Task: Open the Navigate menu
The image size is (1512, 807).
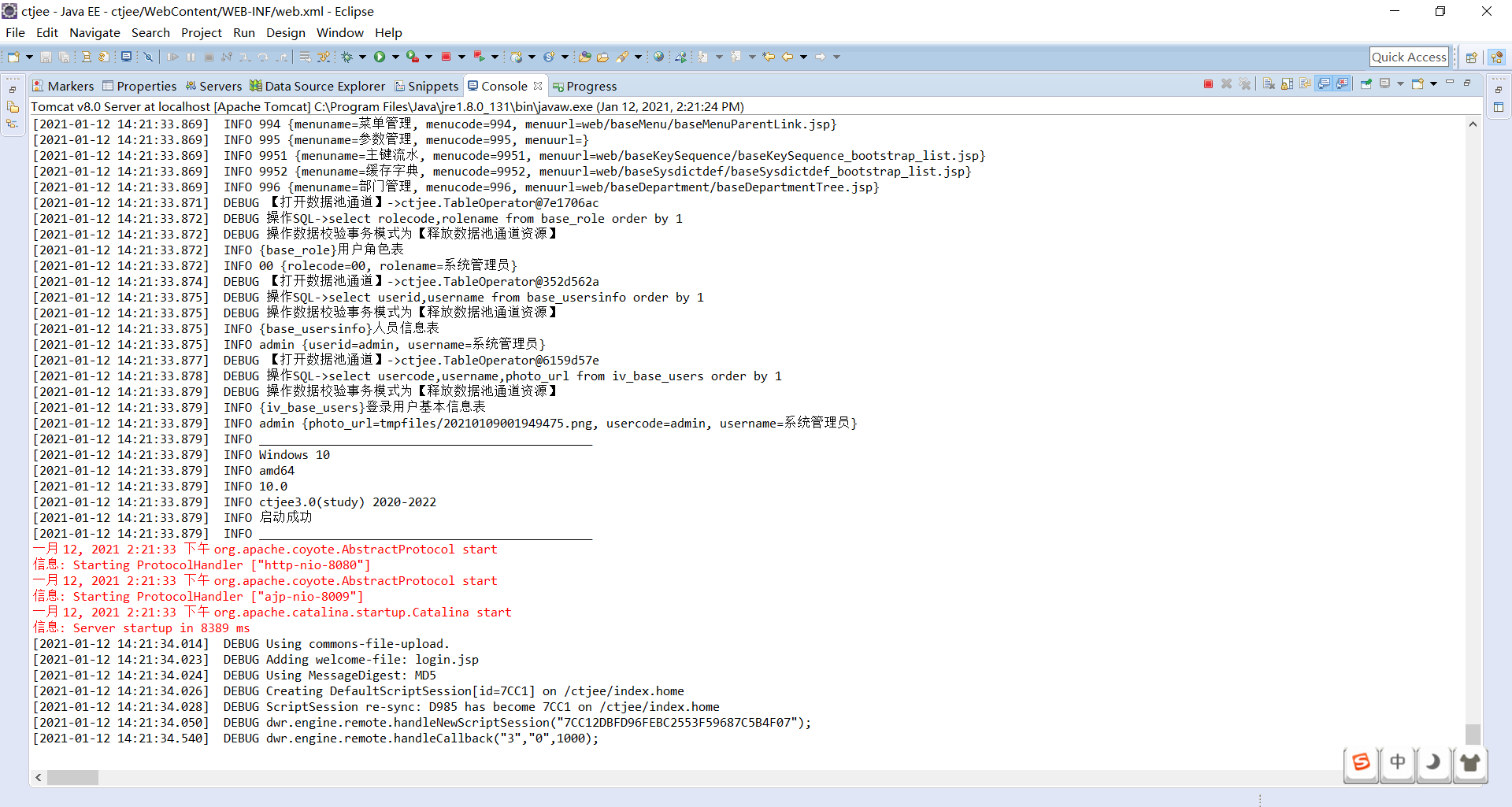Action: click(x=94, y=32)
